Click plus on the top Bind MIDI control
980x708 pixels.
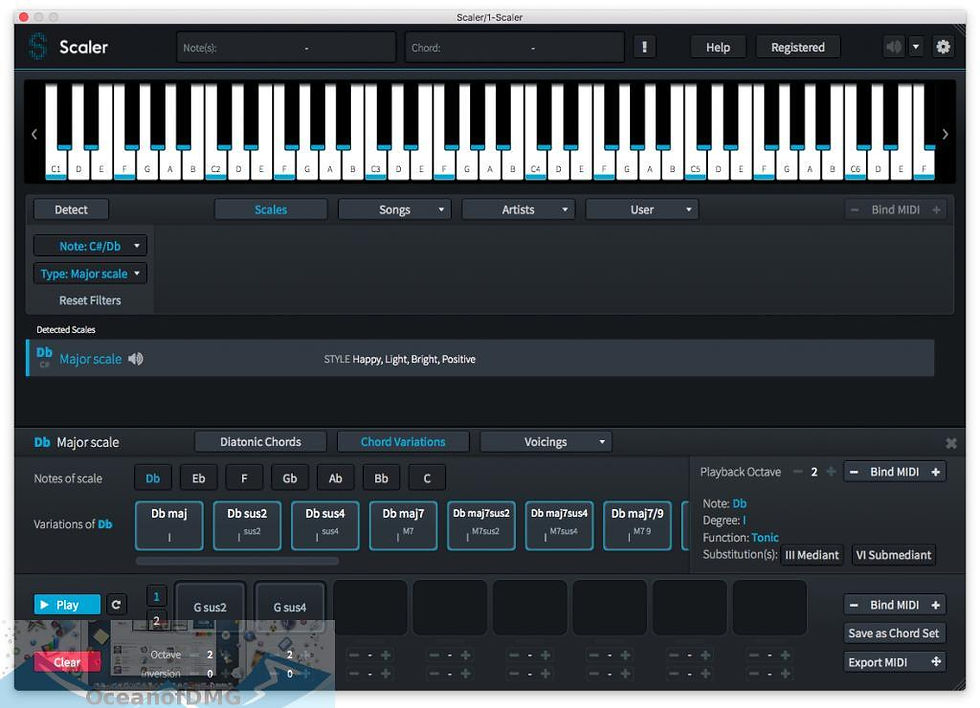coord(936,210)
